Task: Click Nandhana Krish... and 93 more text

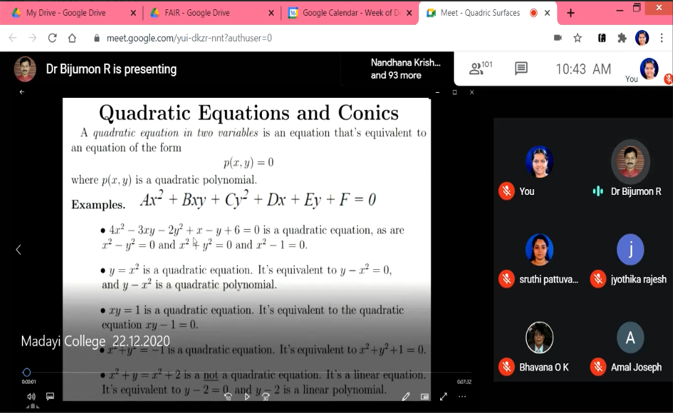Action: click(404, 68)
